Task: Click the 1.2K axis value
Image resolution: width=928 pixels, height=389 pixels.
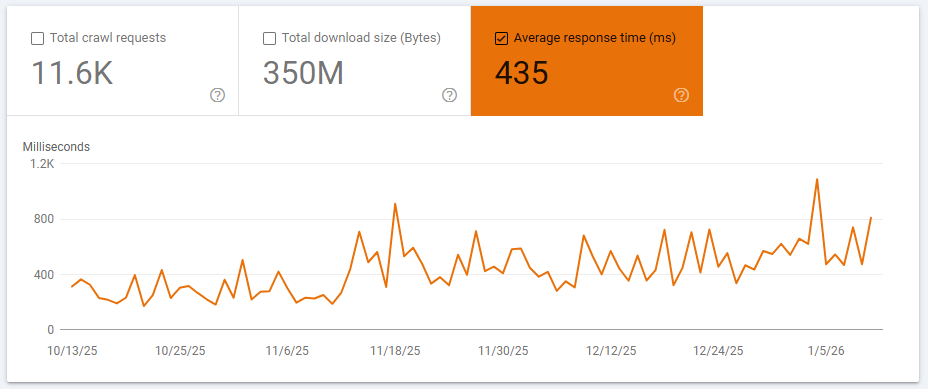Action: [x=43, y=164]
